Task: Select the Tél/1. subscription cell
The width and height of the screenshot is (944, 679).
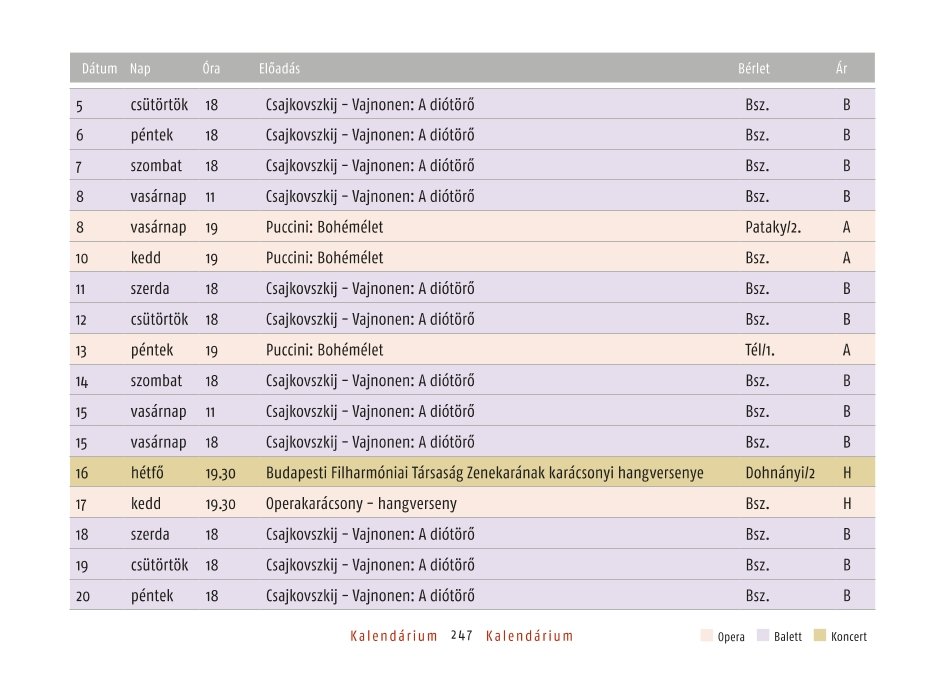Action: (x=760, y=350)
